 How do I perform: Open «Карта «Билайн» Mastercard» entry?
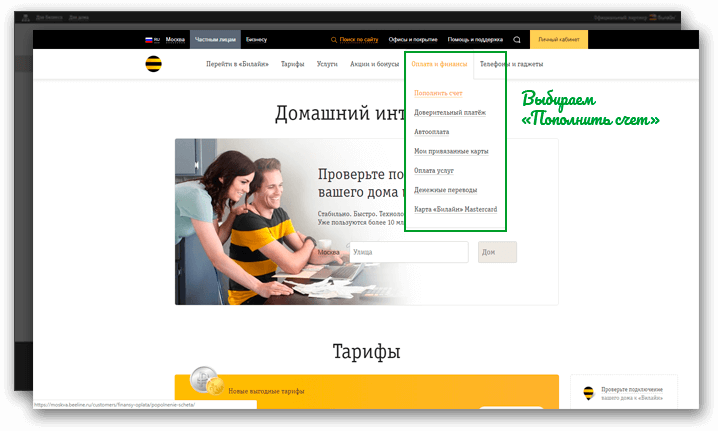point(455,209)
